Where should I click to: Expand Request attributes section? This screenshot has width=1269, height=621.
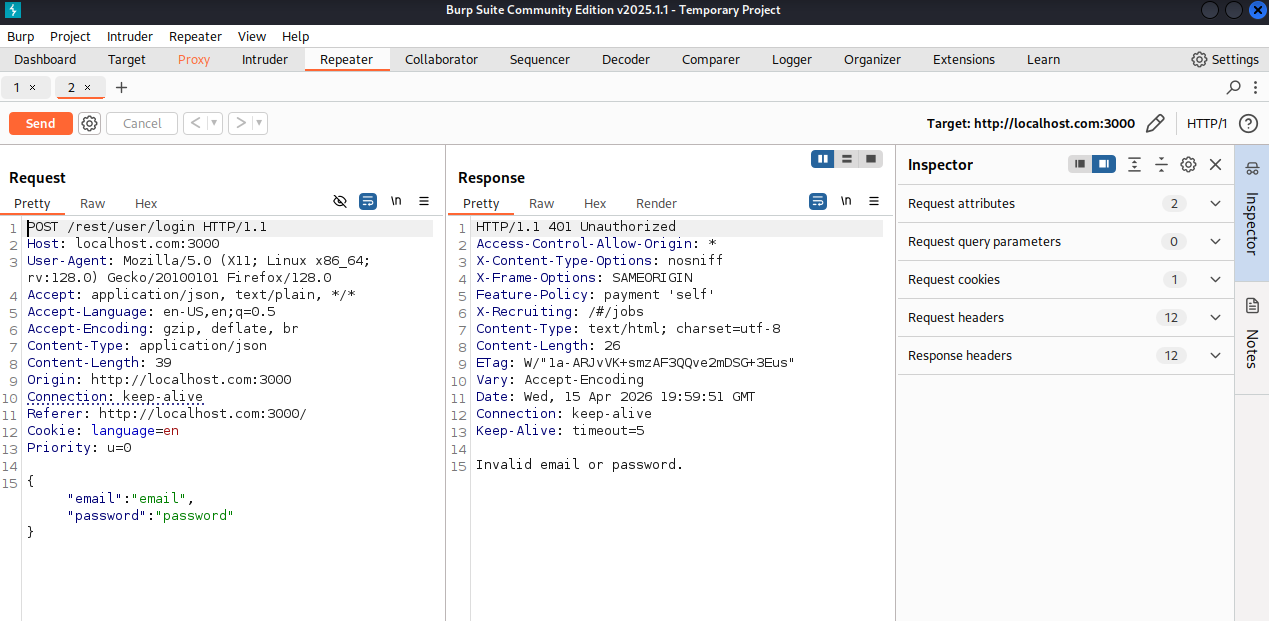tap(1215, 203)
